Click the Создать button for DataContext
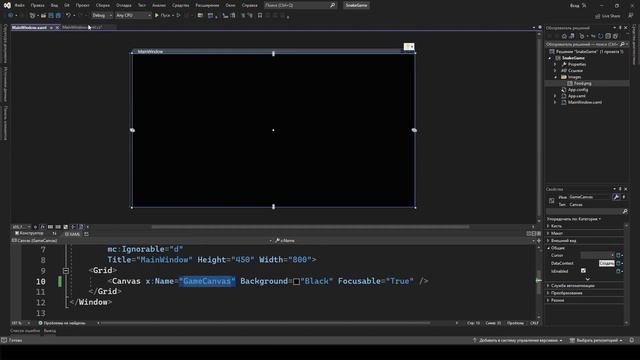 point(607,263)
